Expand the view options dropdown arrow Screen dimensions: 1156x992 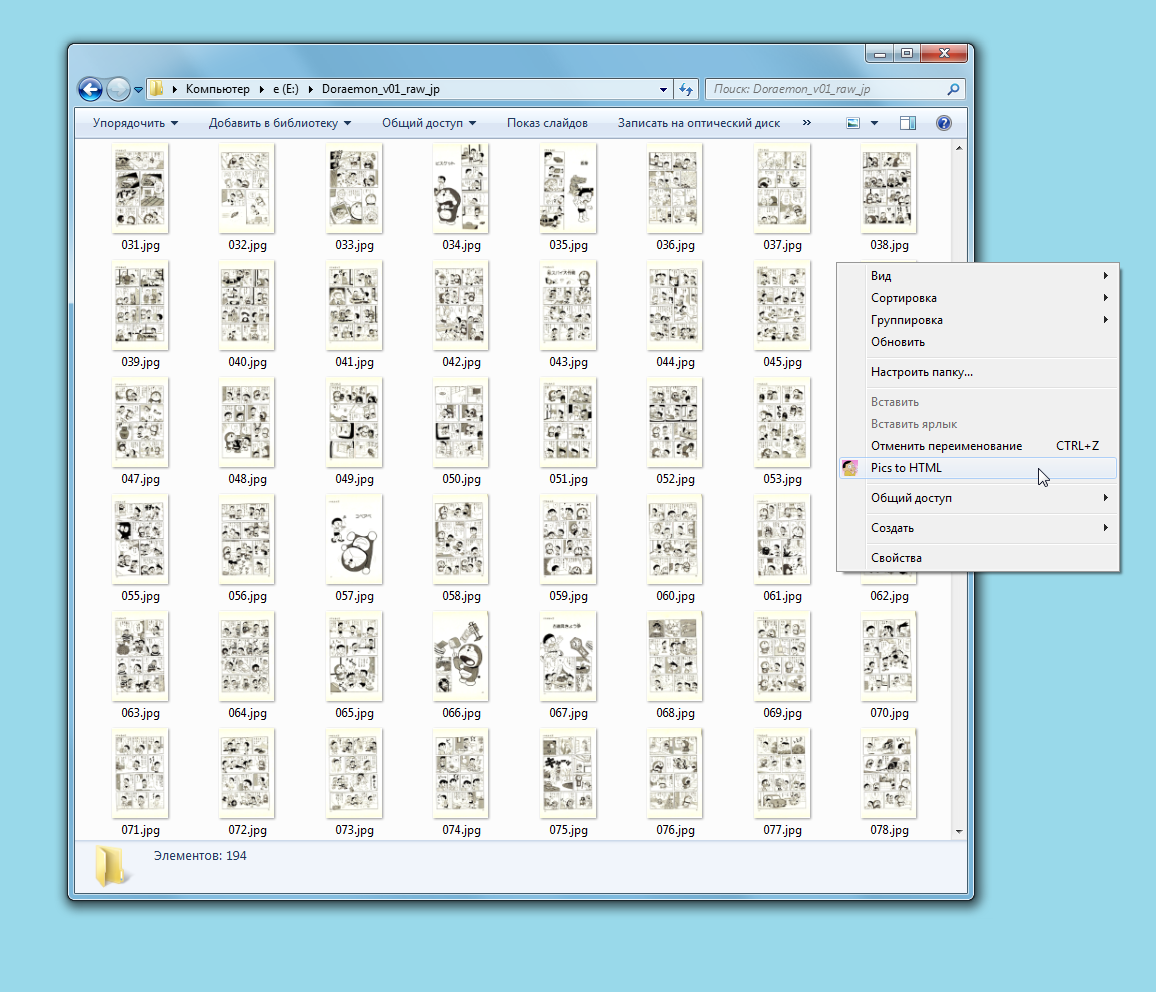point(874,123)
